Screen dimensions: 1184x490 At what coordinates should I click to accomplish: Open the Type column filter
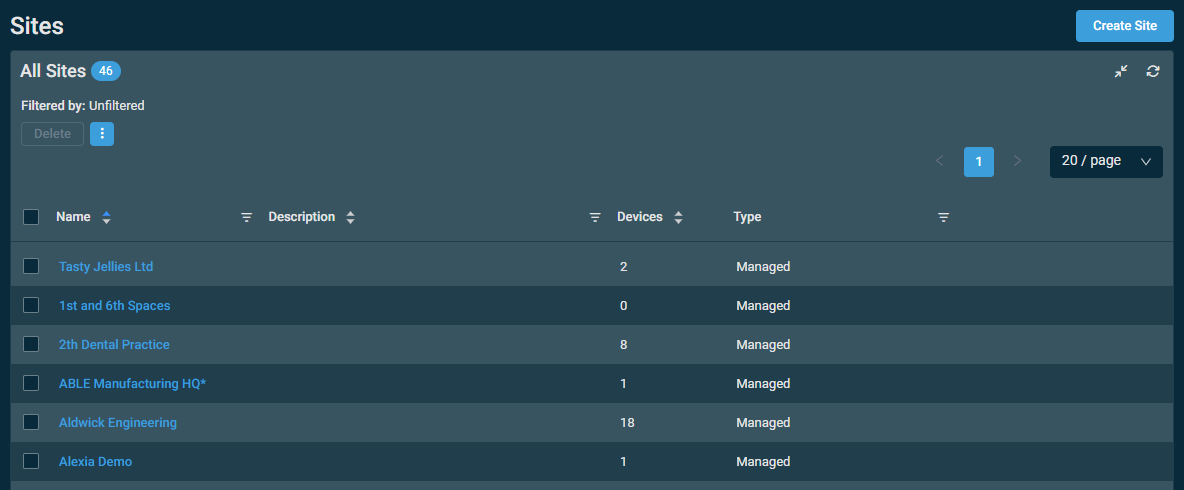point(943,217)
